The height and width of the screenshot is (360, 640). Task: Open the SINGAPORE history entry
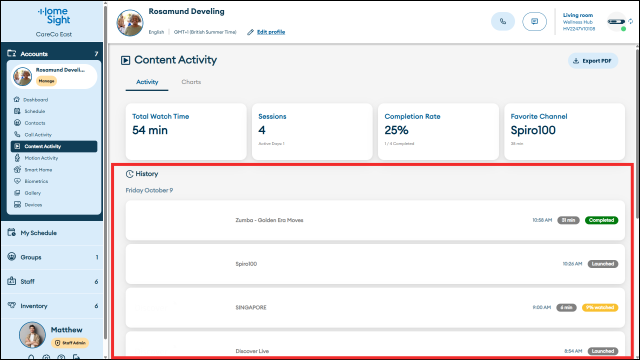point(375,308)
